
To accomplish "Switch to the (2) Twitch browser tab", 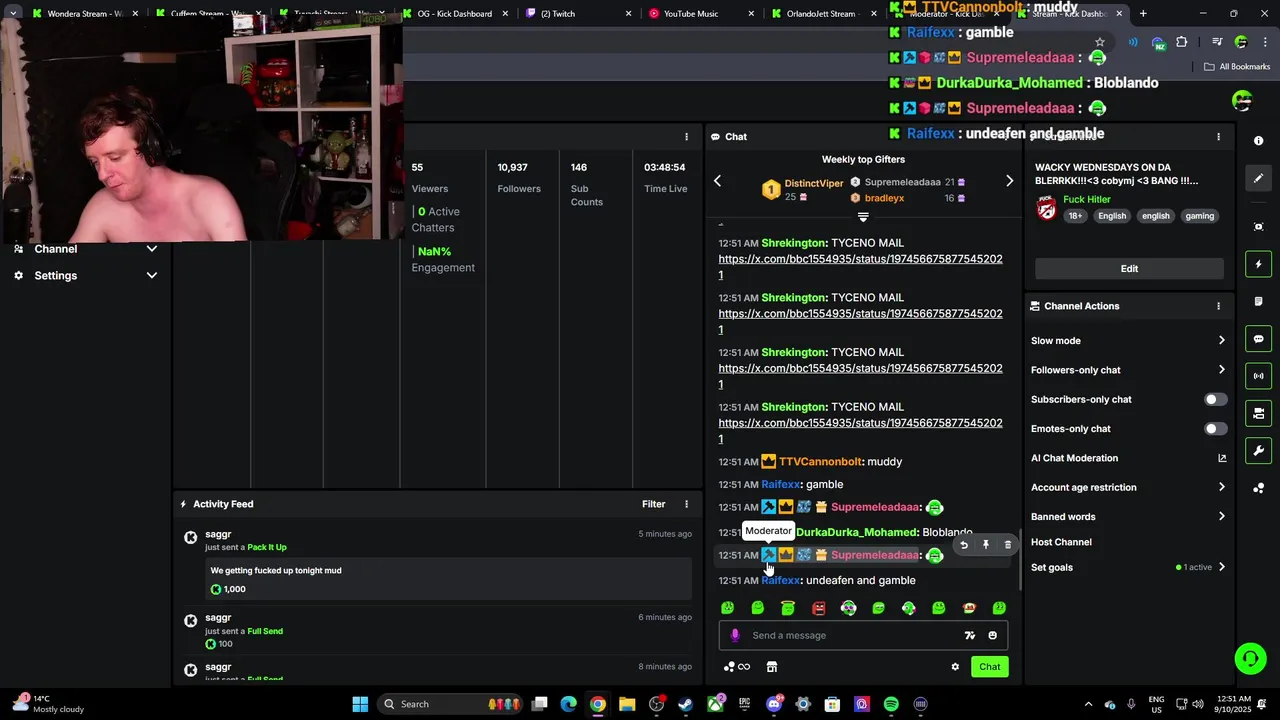I will (579, 14).
